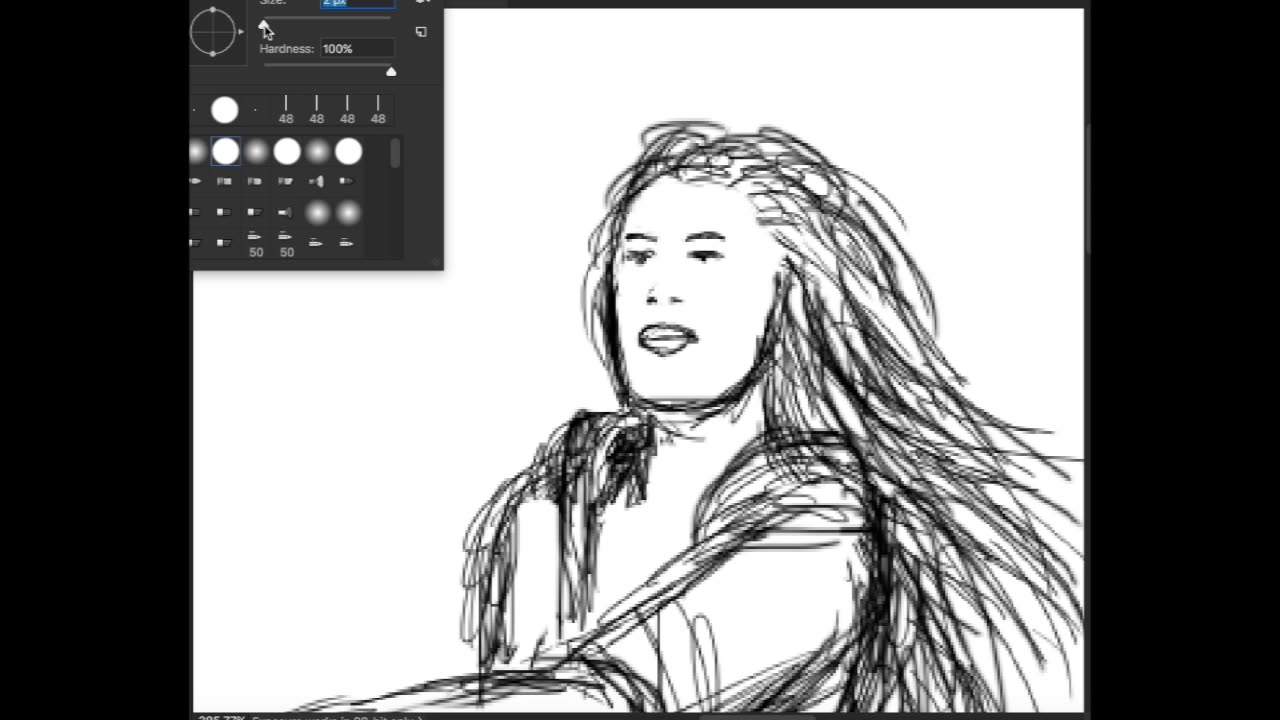1280x720 pixels.
Task: Pick the last pencil-tip preset in bottom row
Action: pos(346,243)
